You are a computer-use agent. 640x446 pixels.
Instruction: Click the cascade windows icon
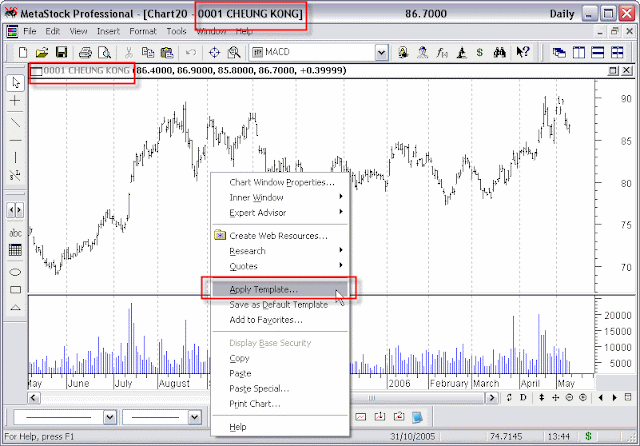click(x=559, y=52)
